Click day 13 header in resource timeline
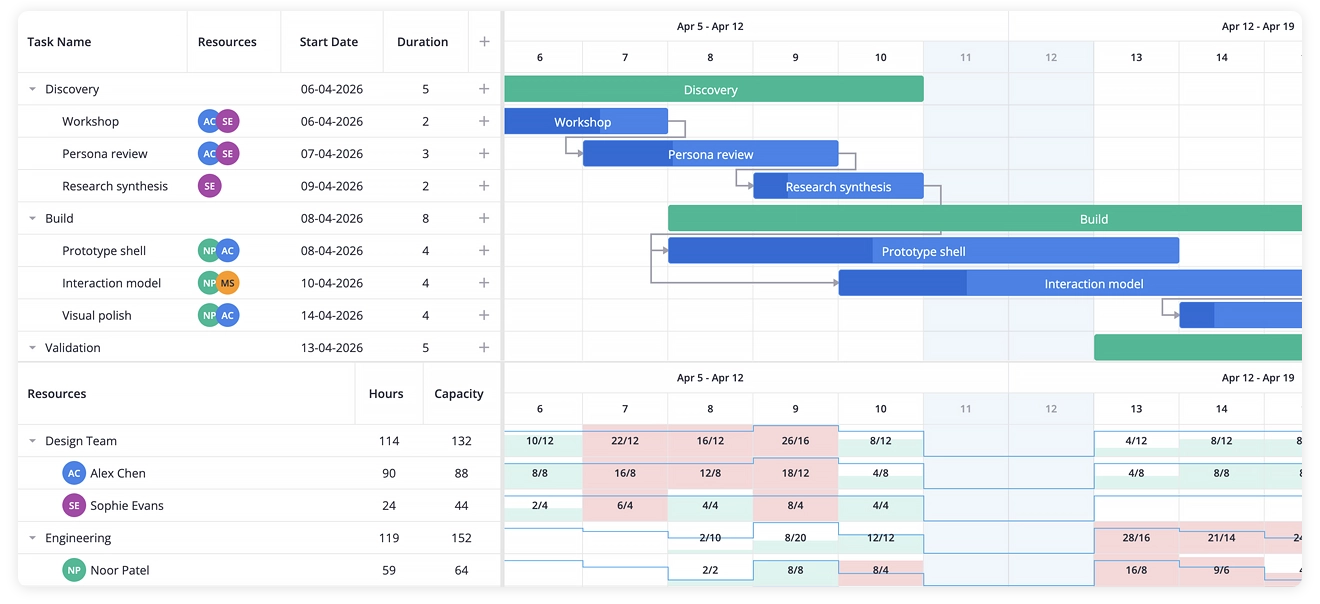This screenshot has width=1320, height=604. click(1136, 409)
